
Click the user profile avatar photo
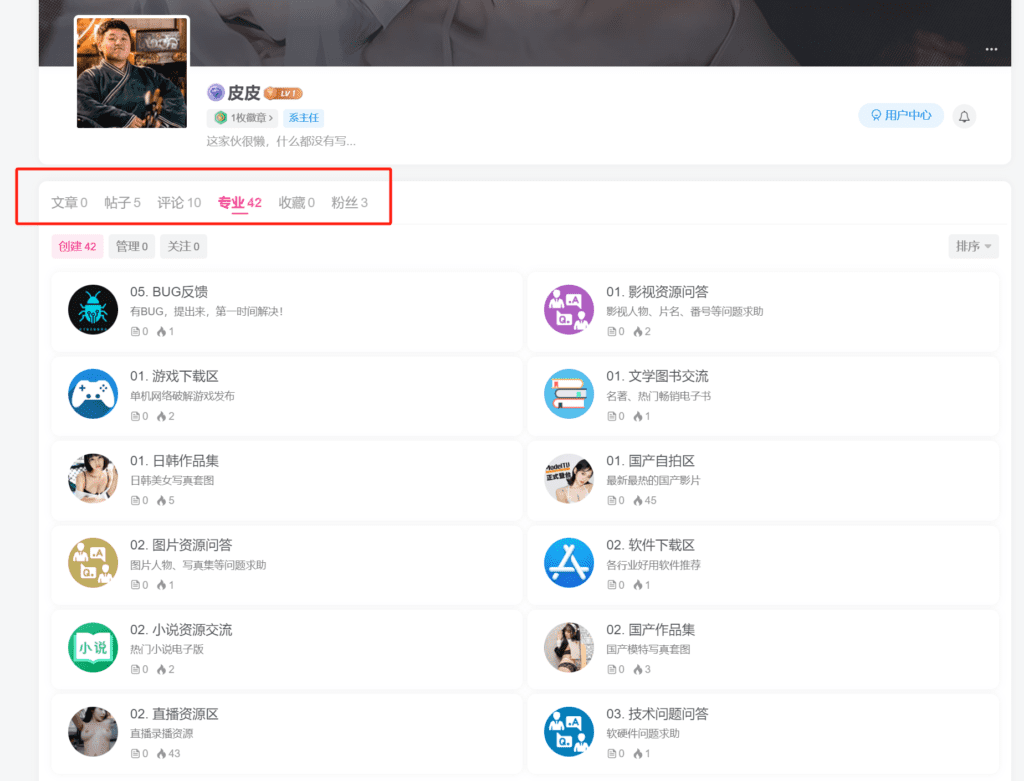pos(131,72)
